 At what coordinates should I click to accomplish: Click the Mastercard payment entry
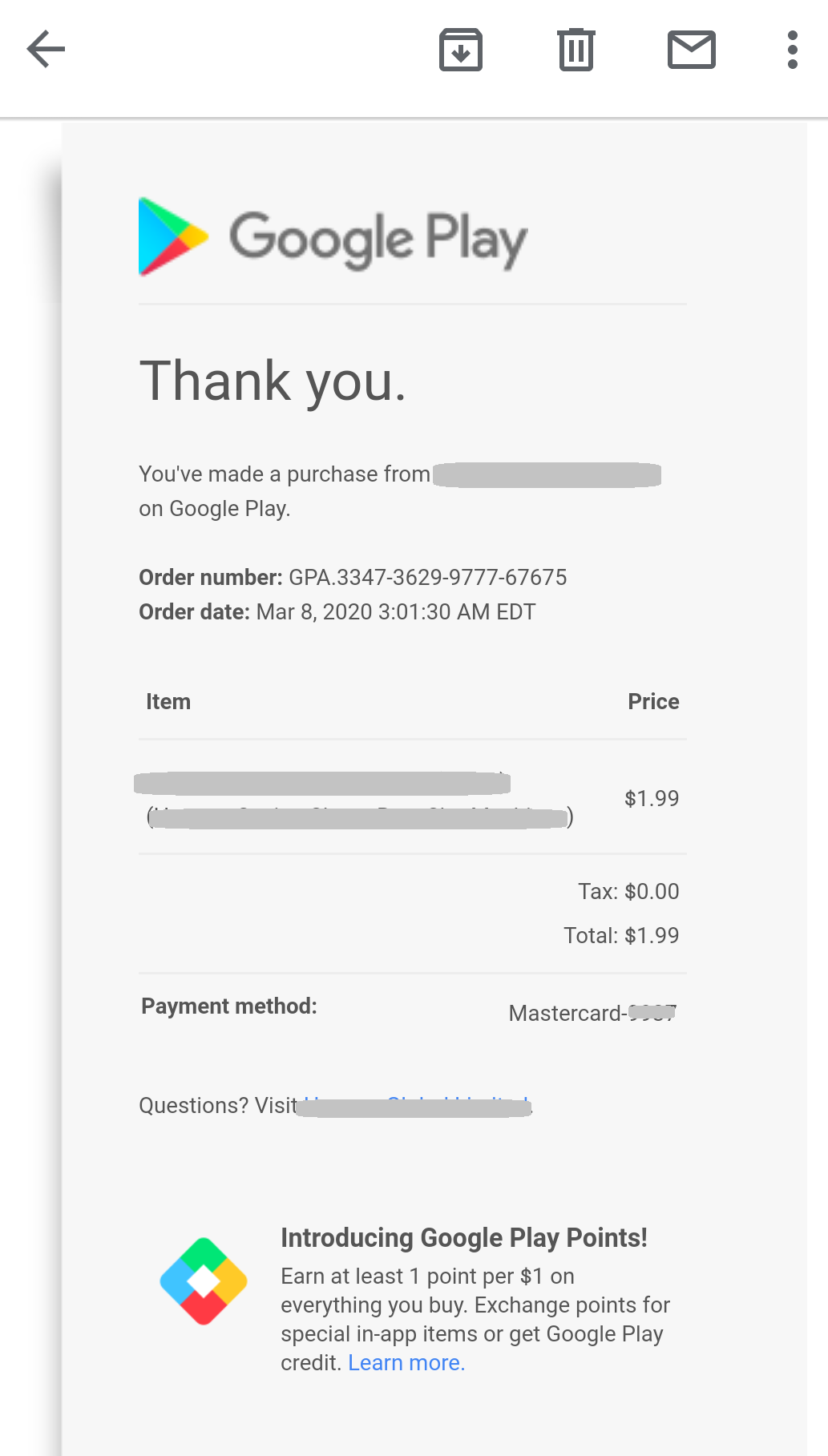[592, 1014]
